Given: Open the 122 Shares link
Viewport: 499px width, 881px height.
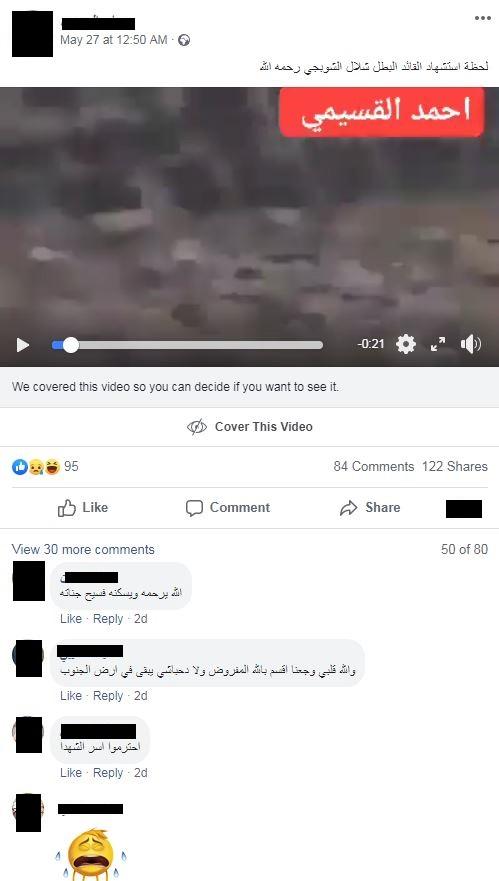Looking at the screenshot, I should 455,466.
